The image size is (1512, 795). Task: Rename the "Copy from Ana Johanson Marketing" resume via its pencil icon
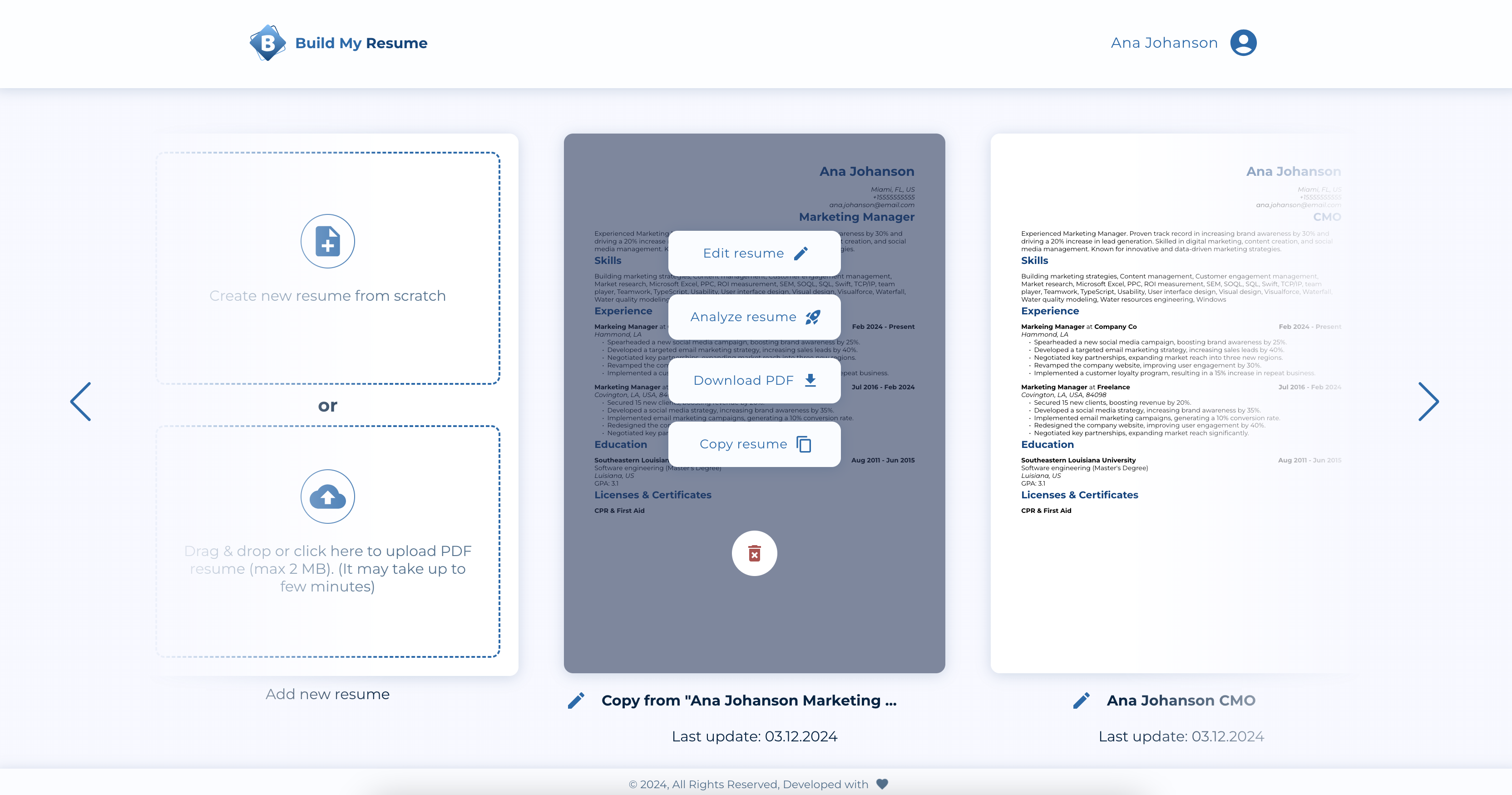[x=576, y=701]
